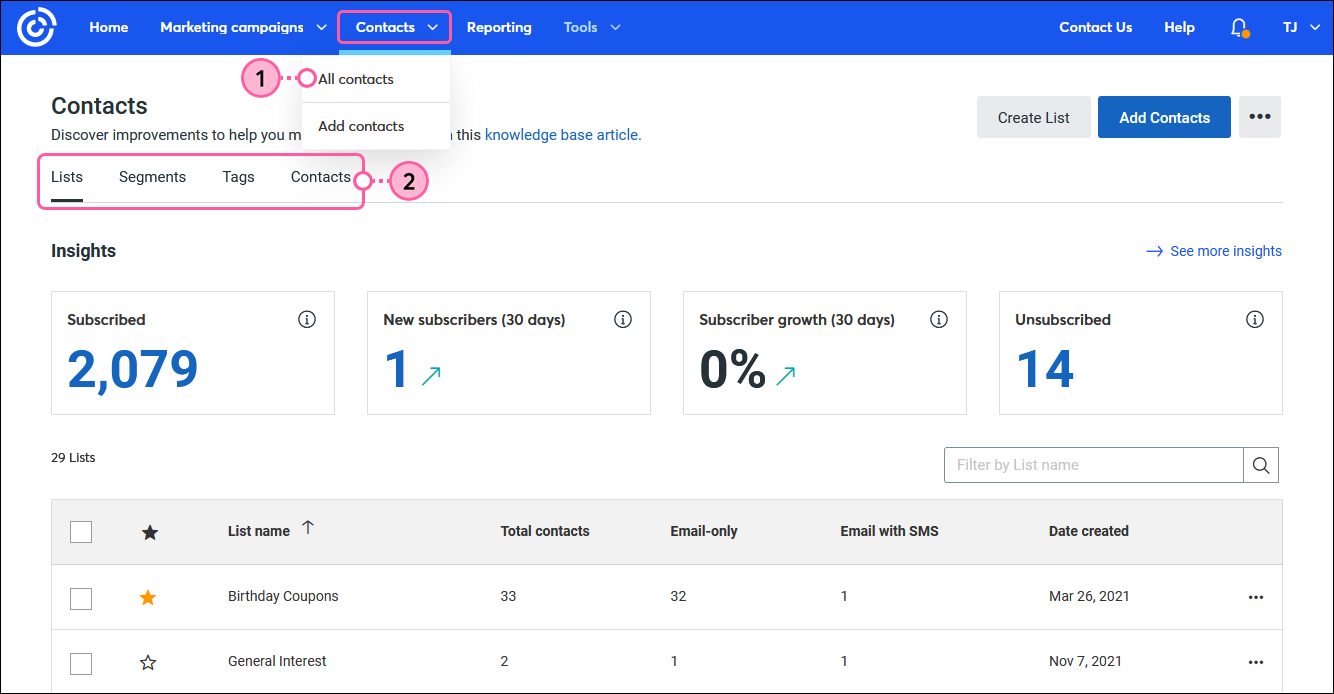Switch to the Lists tab
Image resolution: width=1334 pixels, height=694 pixels.
[67, 177]
